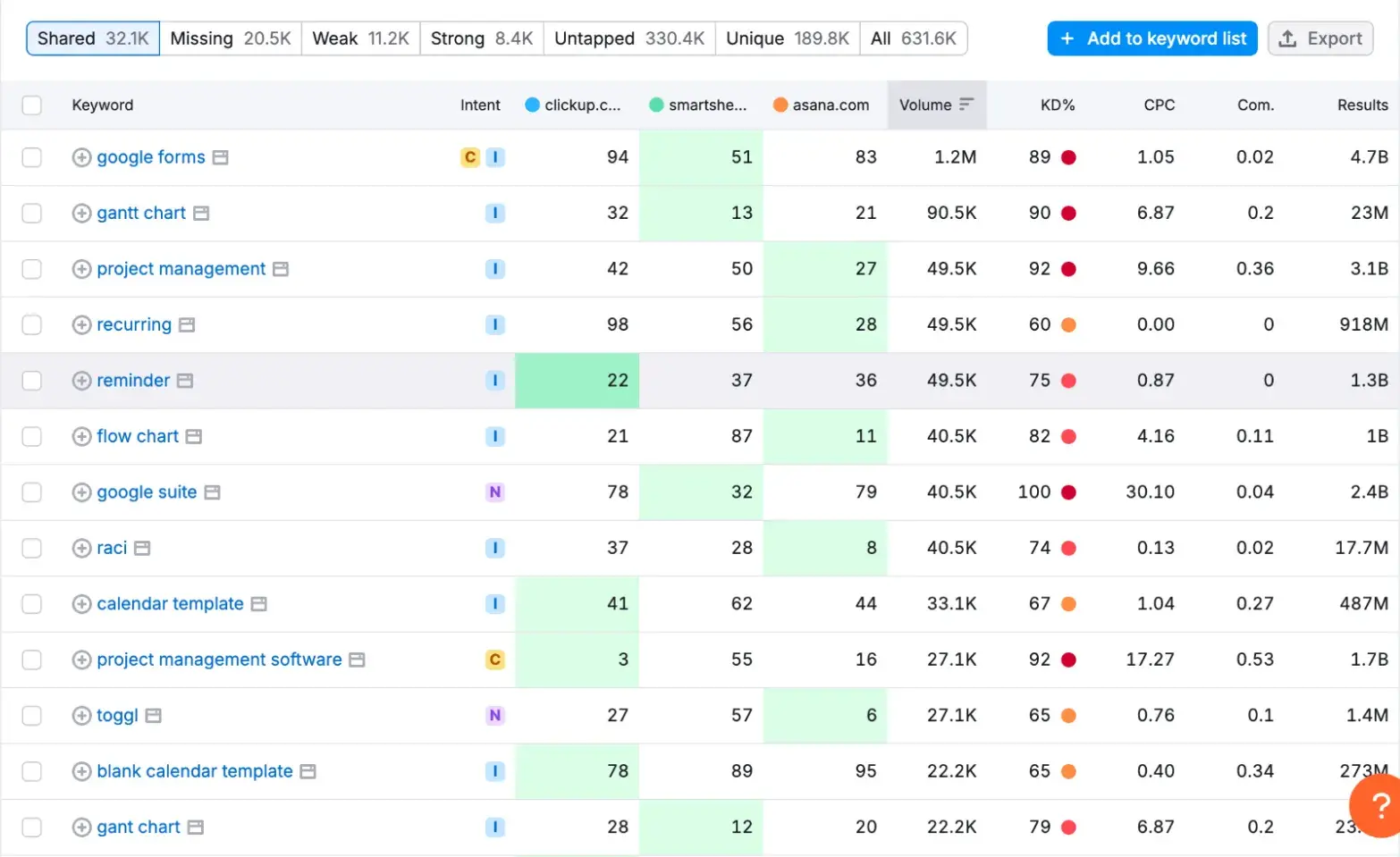
Task: Tick the checkbox for calendar template row
Action: point(32,604)
